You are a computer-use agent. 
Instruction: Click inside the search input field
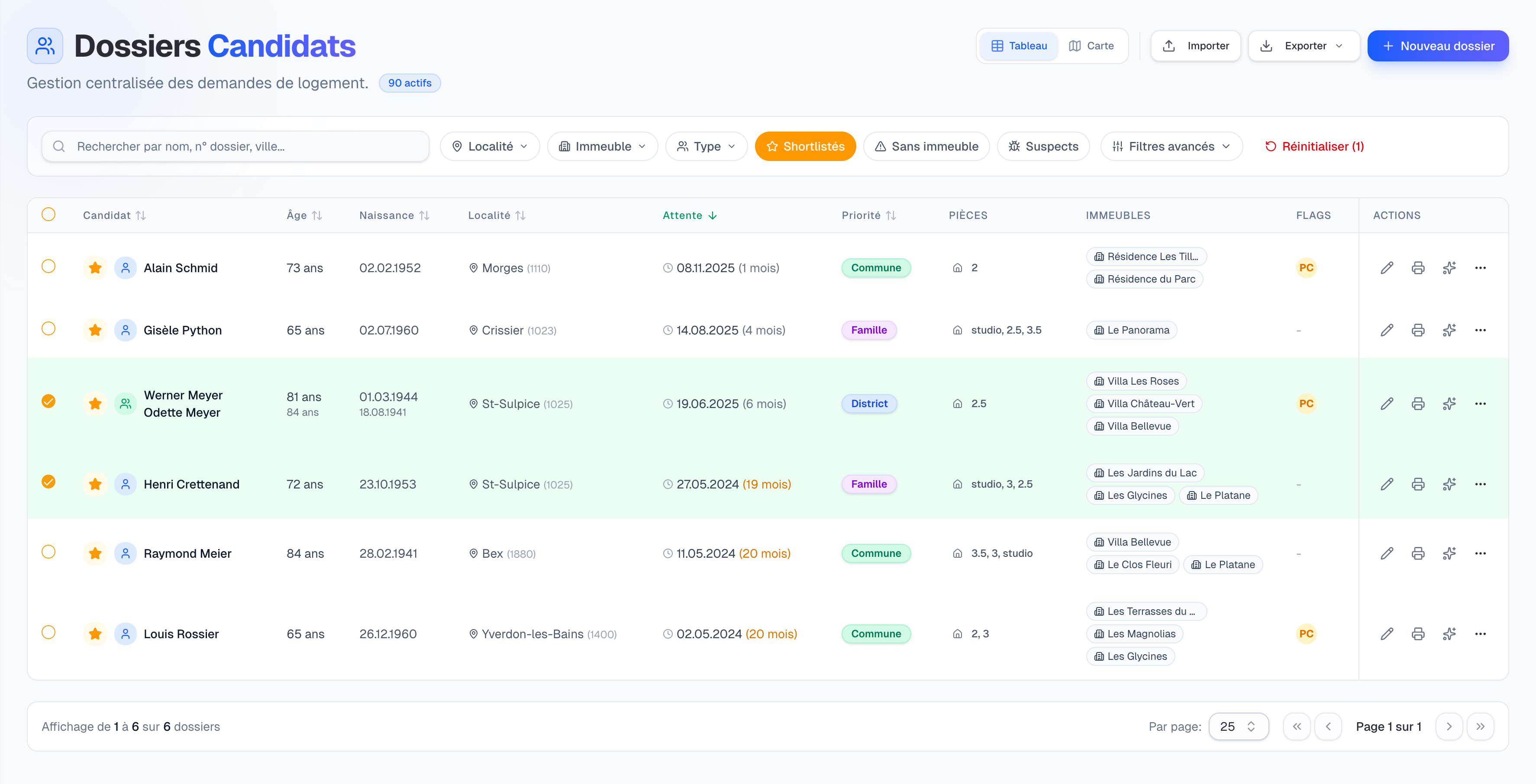(239, 146)
